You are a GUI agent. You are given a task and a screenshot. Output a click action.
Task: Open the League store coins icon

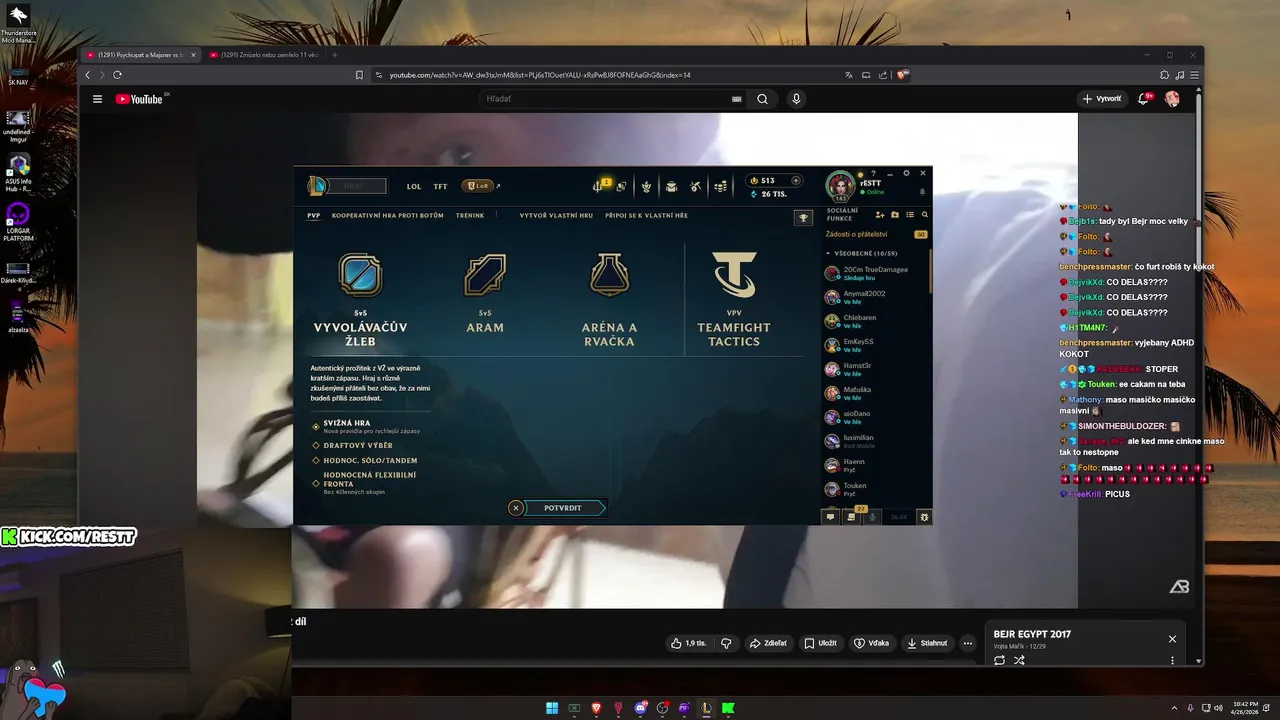coord(720,186)
